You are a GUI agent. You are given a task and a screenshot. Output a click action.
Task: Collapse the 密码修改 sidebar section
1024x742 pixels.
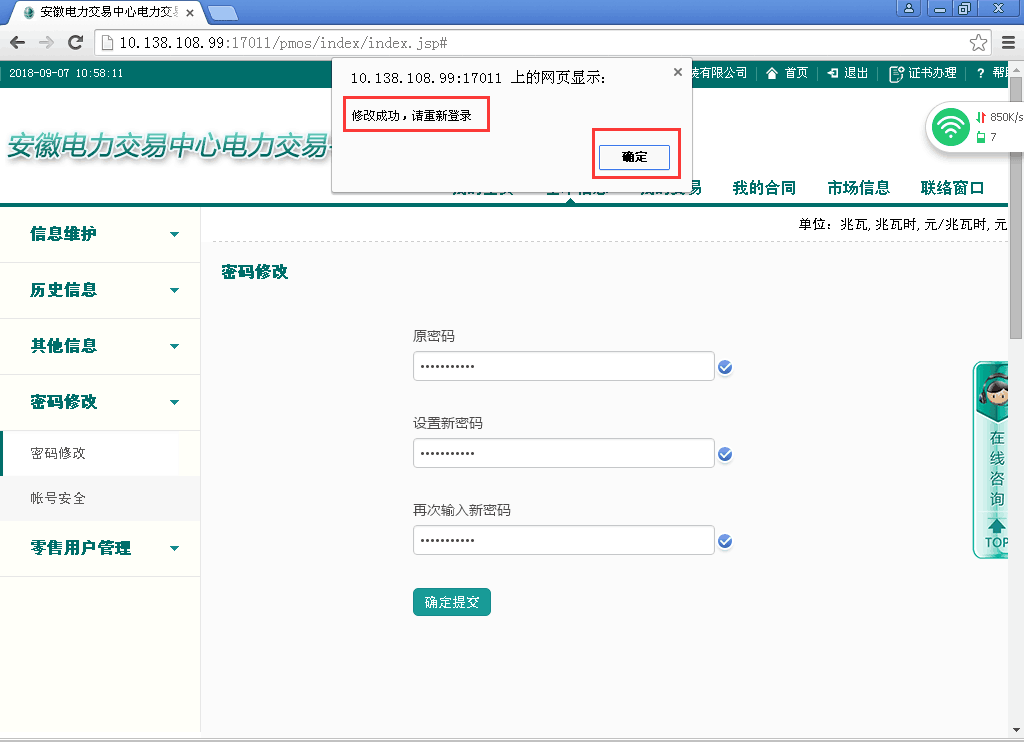[x=100, y=402]
